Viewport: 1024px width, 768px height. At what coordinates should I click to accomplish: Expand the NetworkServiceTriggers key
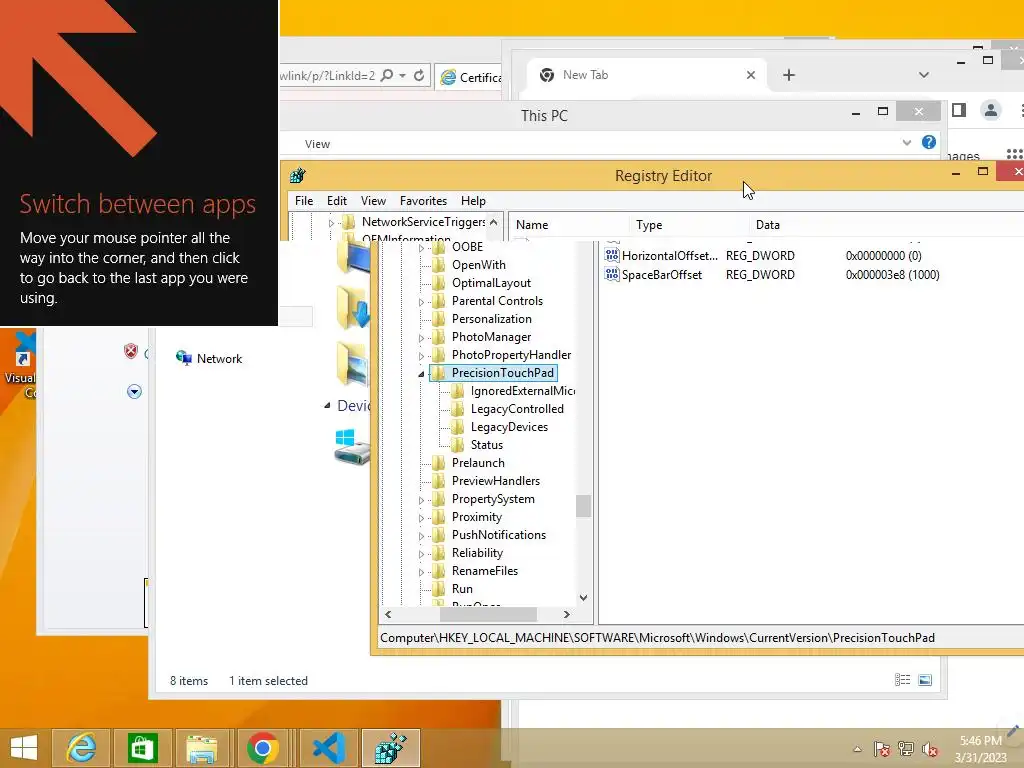point(331,223)
